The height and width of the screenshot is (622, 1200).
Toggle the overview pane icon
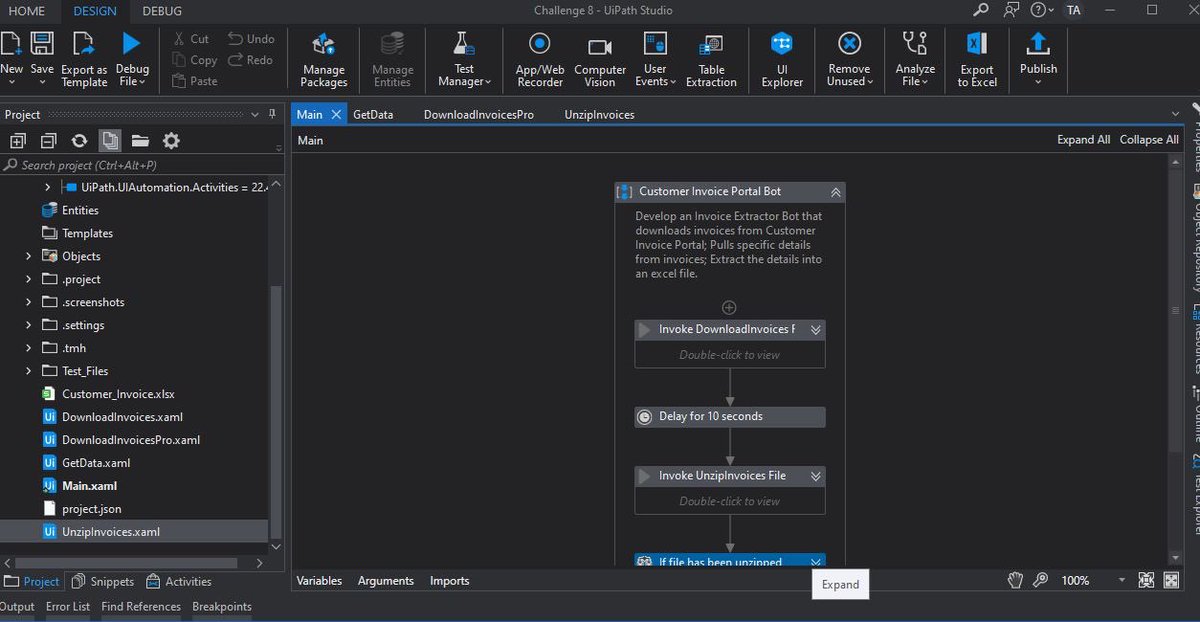tap(1171, 580)
